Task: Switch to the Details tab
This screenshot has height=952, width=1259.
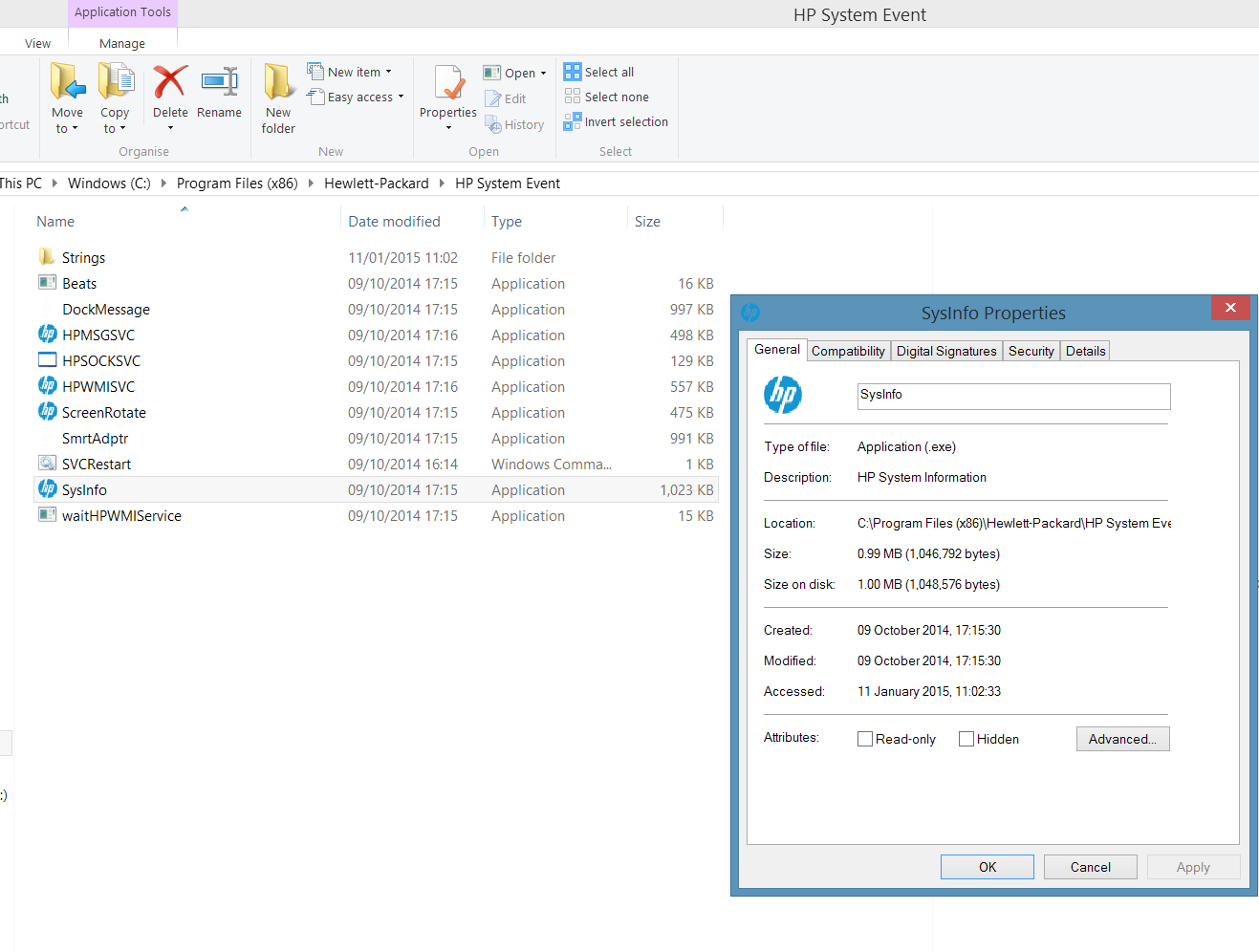Action: [1085, 351]
